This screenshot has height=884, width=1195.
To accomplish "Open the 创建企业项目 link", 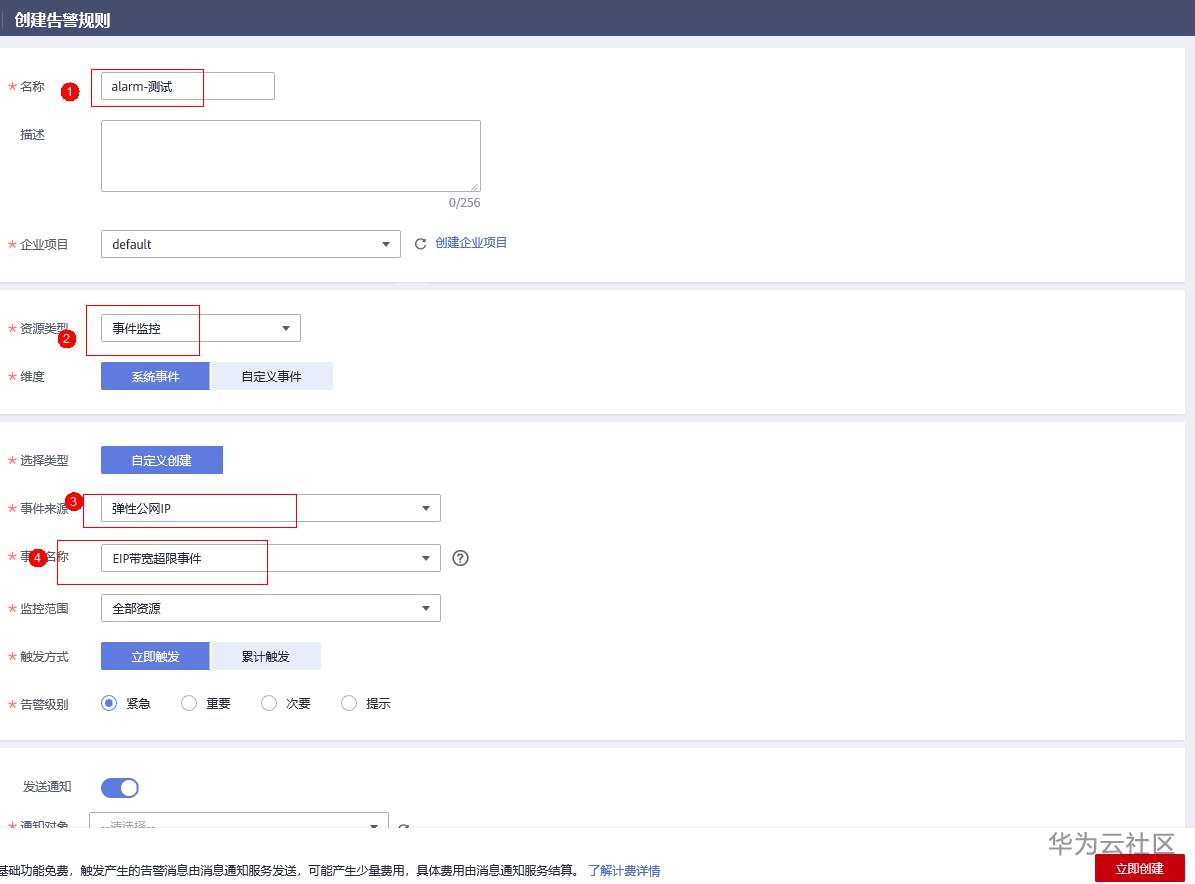I will pos(471,243).
